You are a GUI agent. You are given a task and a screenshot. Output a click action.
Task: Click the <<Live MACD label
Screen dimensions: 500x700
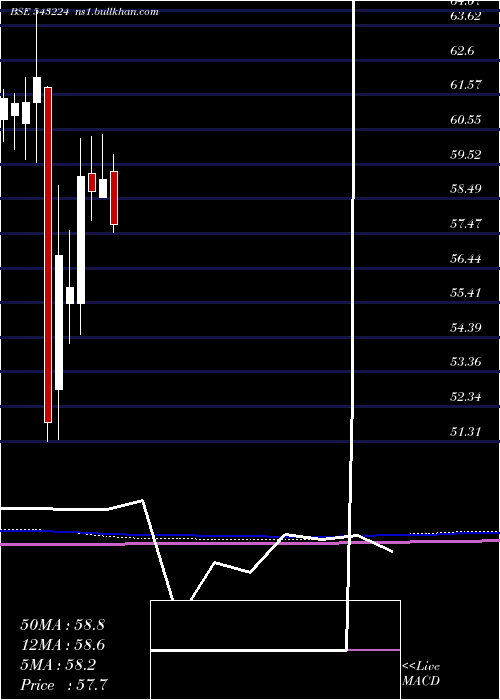[421, 674]
